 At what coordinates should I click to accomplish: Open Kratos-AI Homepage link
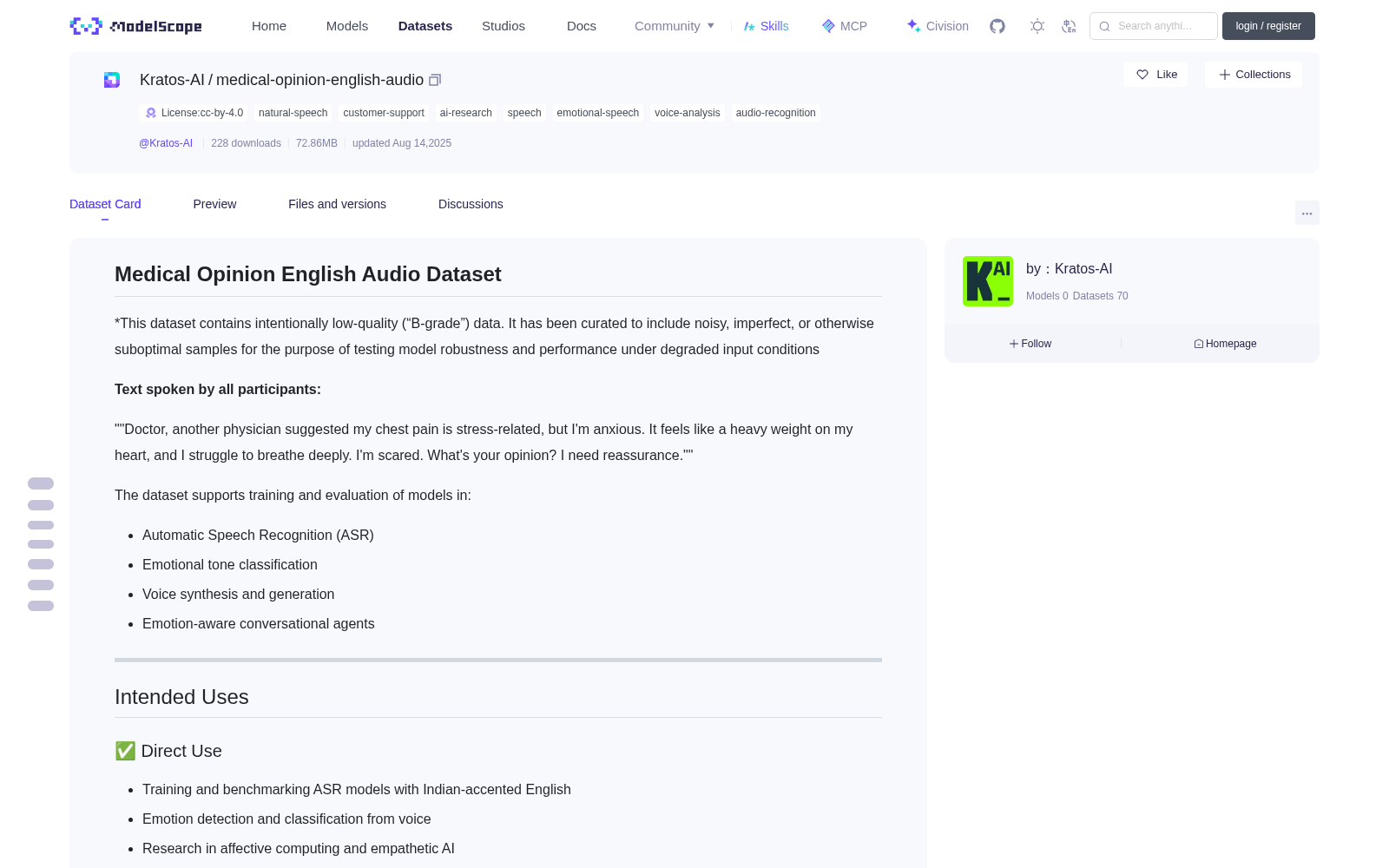pos(1225,344)
